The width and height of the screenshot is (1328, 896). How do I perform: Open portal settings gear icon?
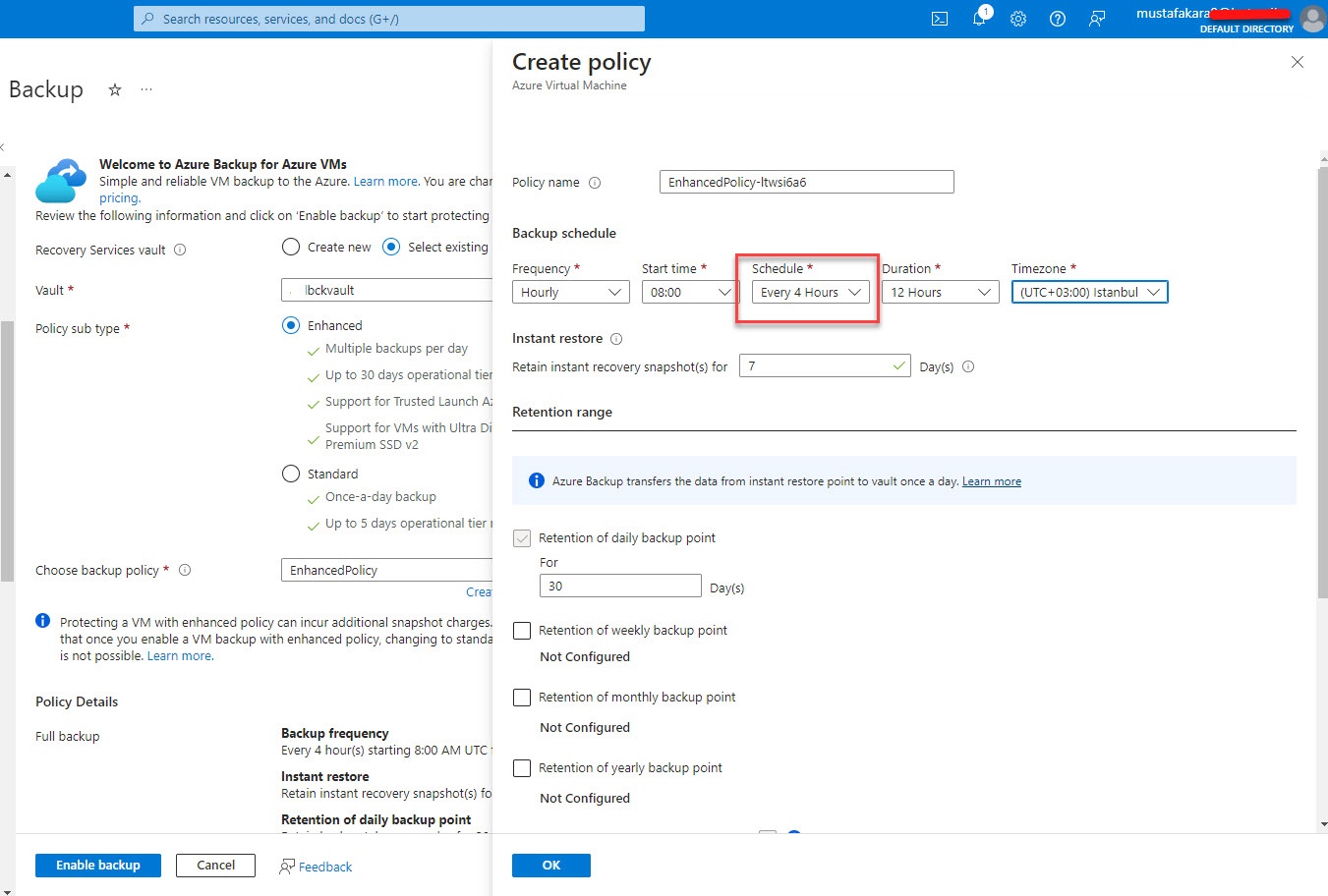point(1018,19)
